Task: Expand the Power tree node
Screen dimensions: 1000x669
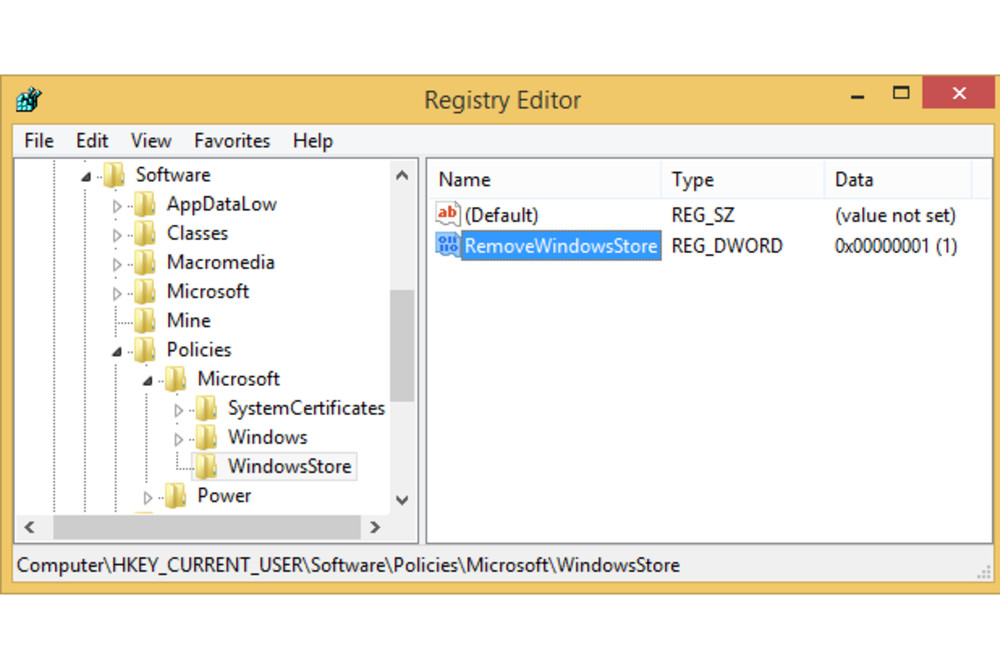Action: click(x=147, y=497)
